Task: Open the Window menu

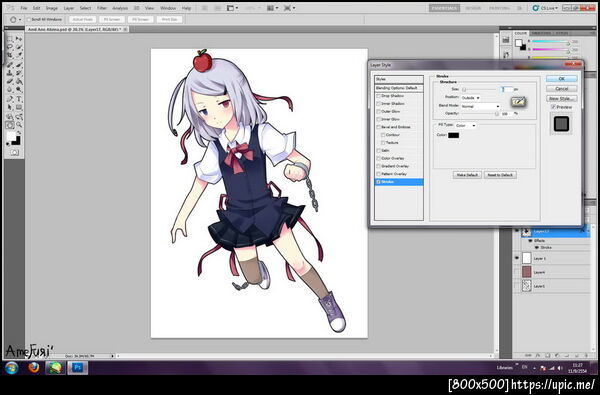Action: click(x=168, y=8)
